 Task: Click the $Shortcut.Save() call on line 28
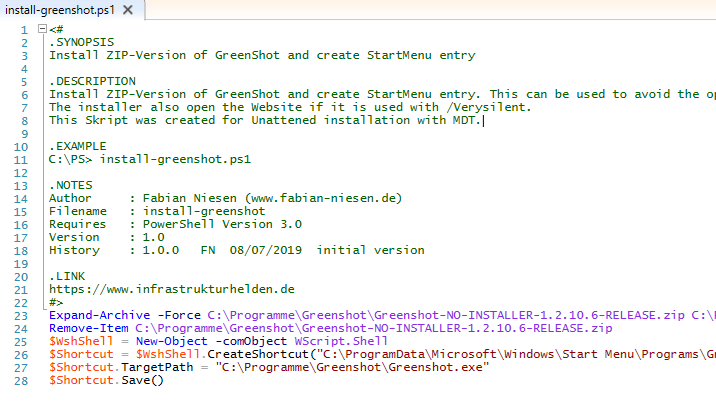click(106, 380)
